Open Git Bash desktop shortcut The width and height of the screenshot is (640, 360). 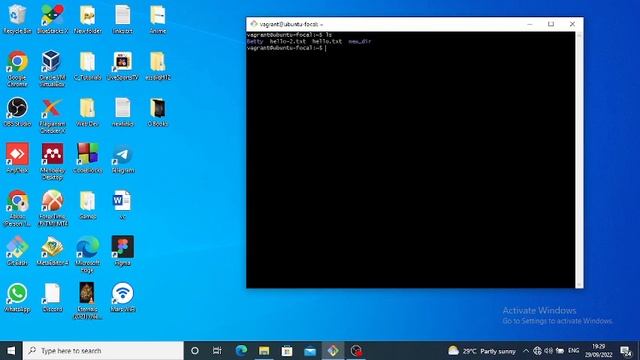(17, 251)
